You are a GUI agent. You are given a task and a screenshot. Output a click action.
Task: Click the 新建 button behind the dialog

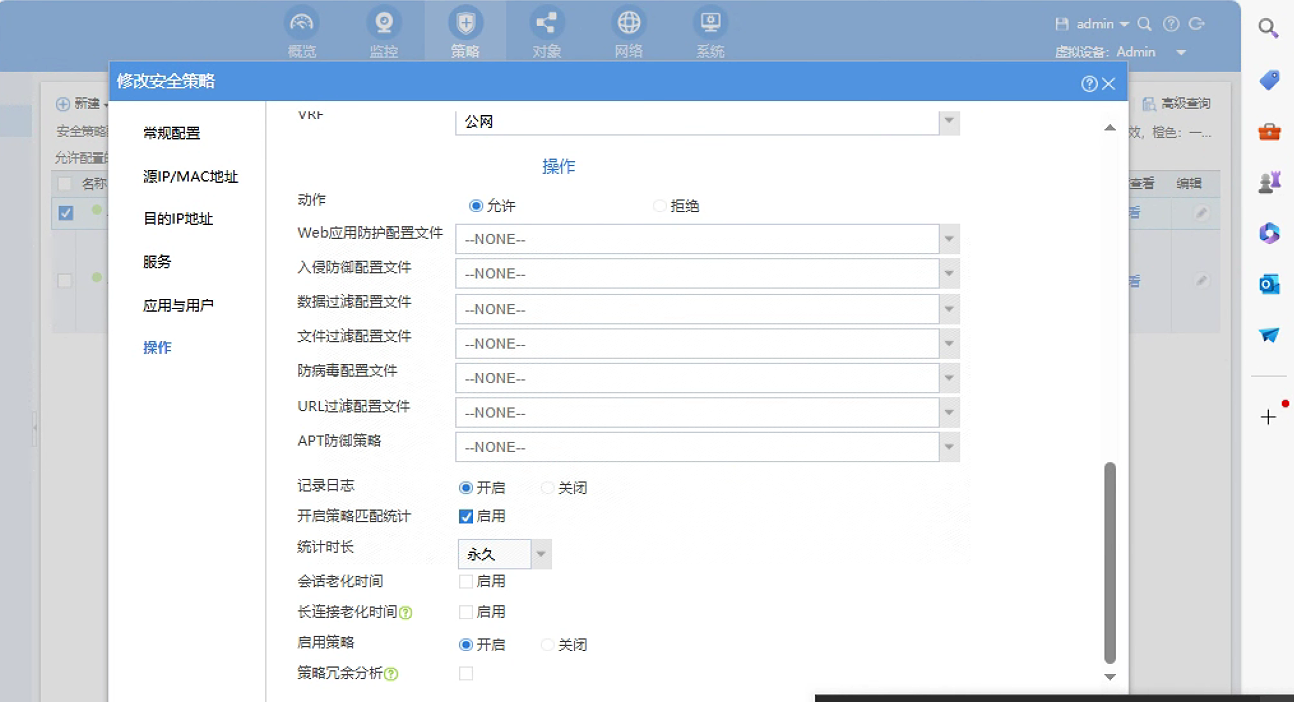[x=79, y=103]
